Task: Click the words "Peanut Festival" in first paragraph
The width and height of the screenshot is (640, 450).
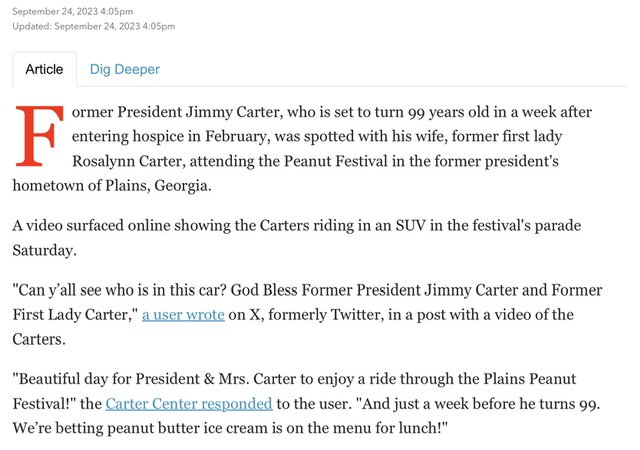Action: (336, 161)
